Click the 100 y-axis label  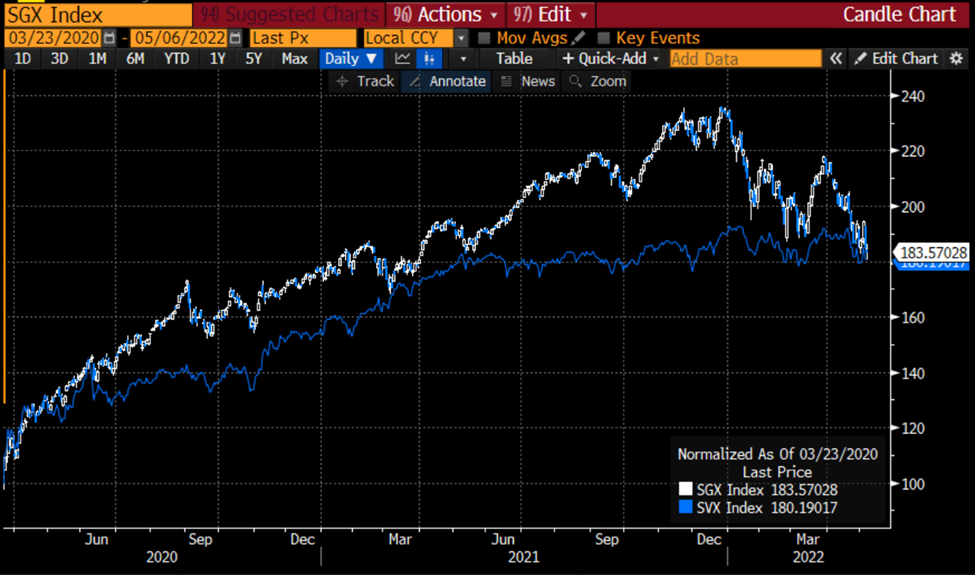click(x=913, y=484)
